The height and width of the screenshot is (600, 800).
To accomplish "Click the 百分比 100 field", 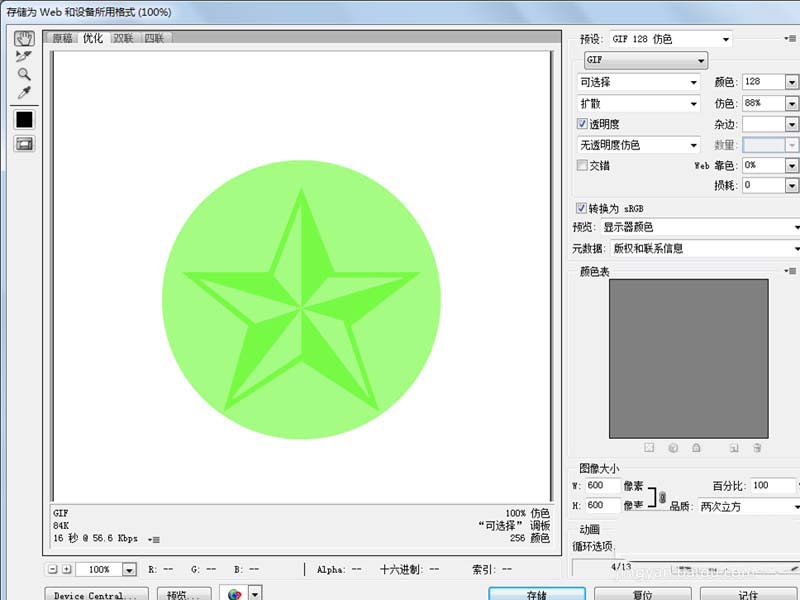I will coord(772,486).
